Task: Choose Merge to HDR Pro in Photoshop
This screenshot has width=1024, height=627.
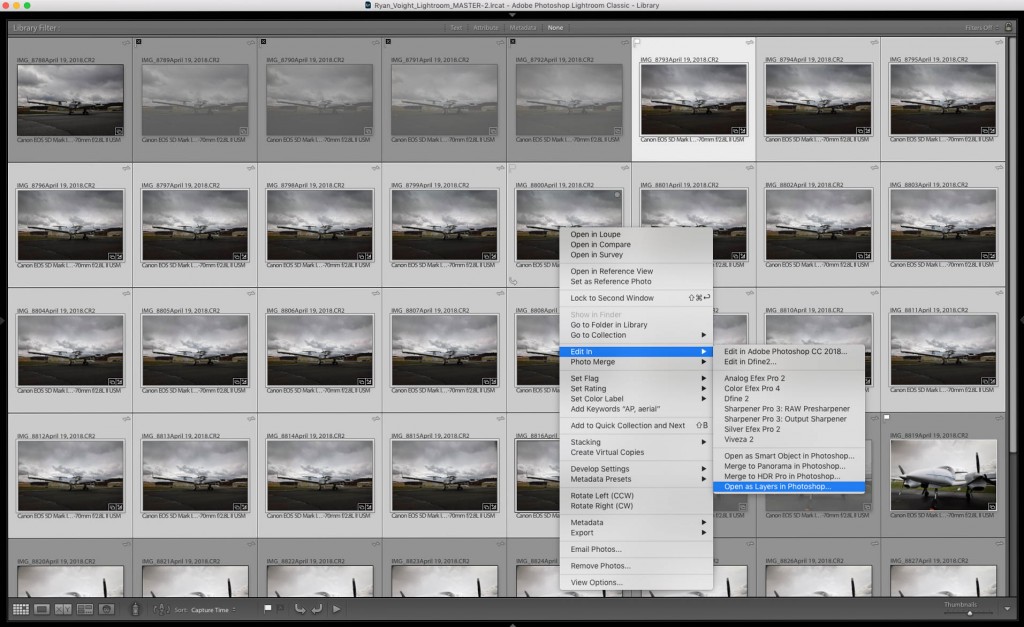Action: 789,476
